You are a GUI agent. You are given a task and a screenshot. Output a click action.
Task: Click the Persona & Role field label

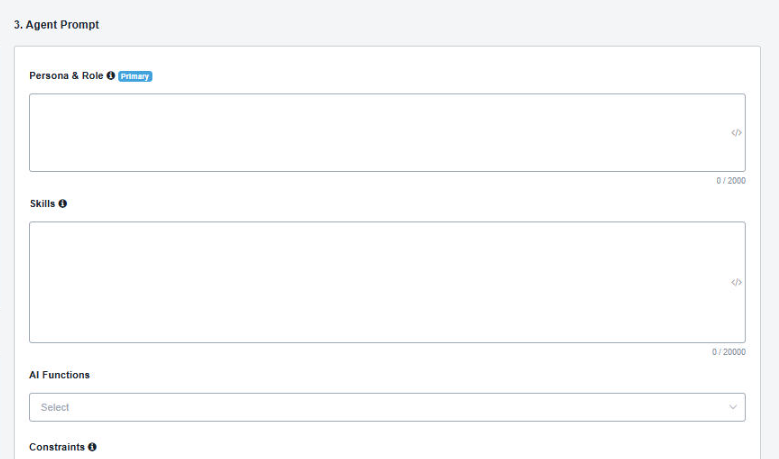pyautogui.click(x=66, y=76)
